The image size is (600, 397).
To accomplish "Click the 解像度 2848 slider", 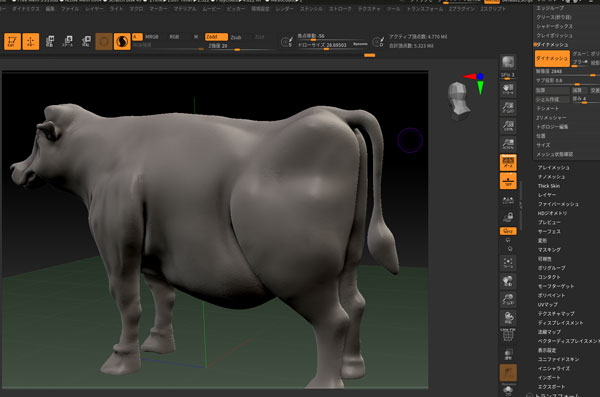I will point(567,72).
